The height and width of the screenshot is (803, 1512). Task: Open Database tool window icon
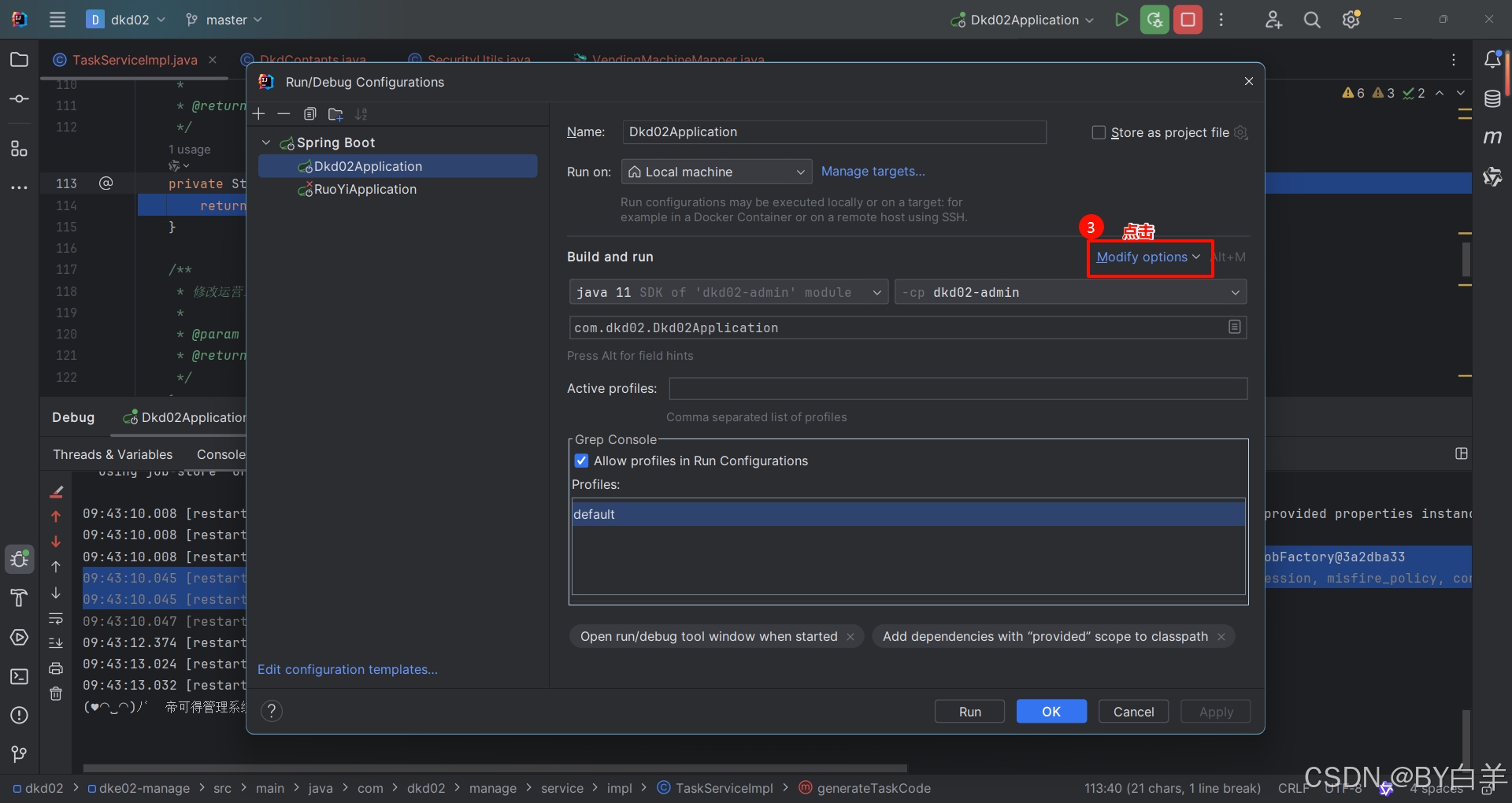point(1492,98)
